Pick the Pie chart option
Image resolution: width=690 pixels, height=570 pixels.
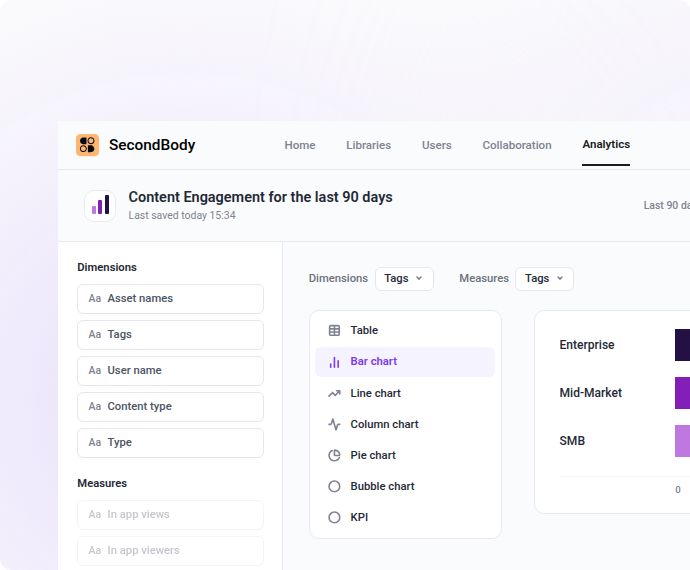tap(405, 455)
